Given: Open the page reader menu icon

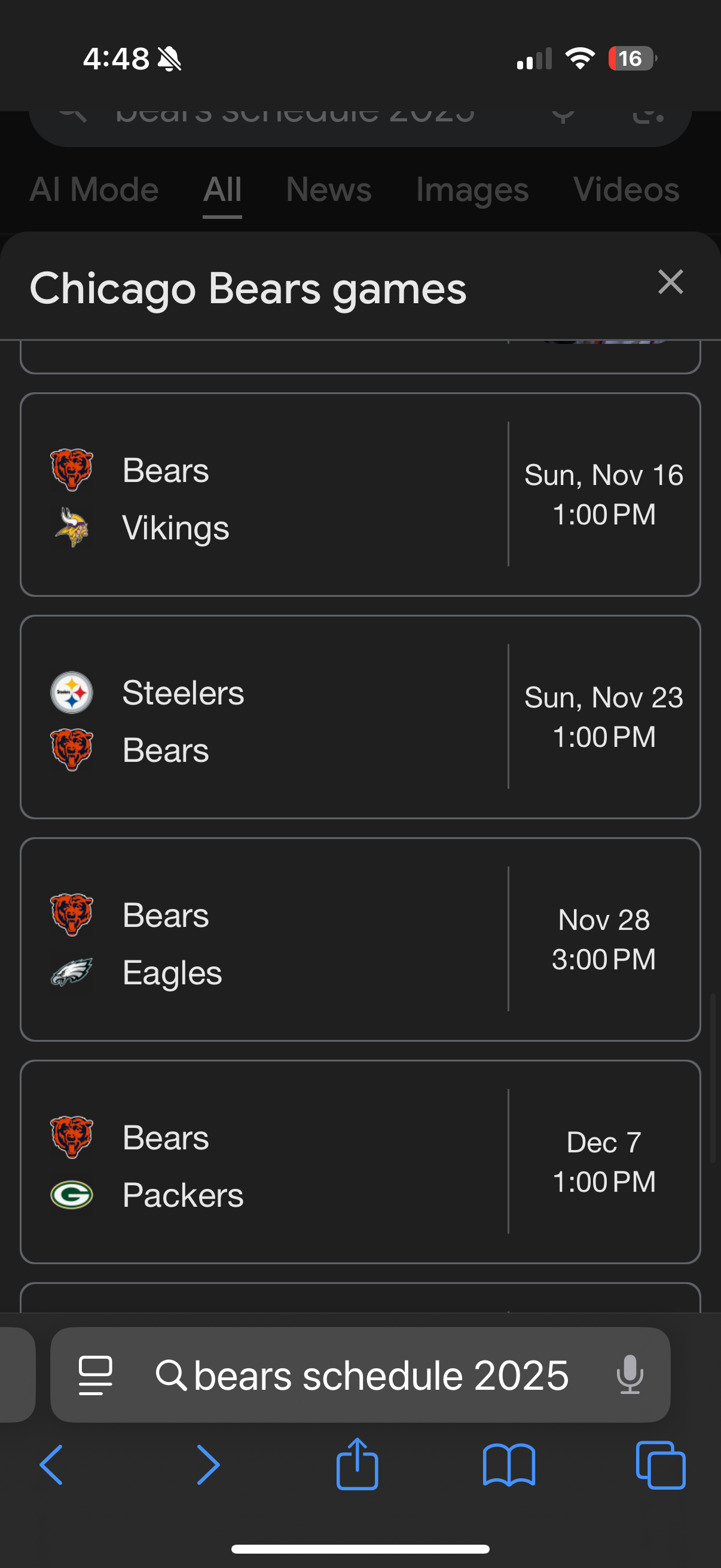Looking at the screenshot, I should (x=96, y=1375).
